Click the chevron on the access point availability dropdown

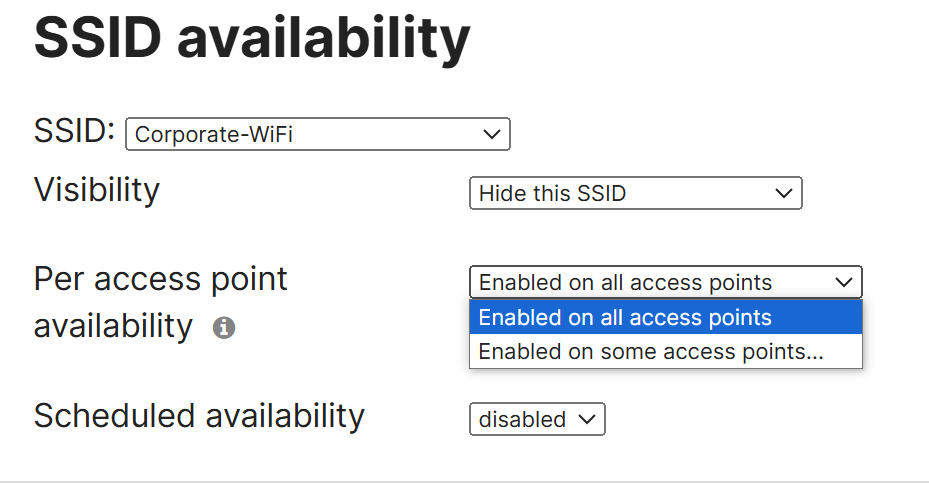(x=844, y=282)
